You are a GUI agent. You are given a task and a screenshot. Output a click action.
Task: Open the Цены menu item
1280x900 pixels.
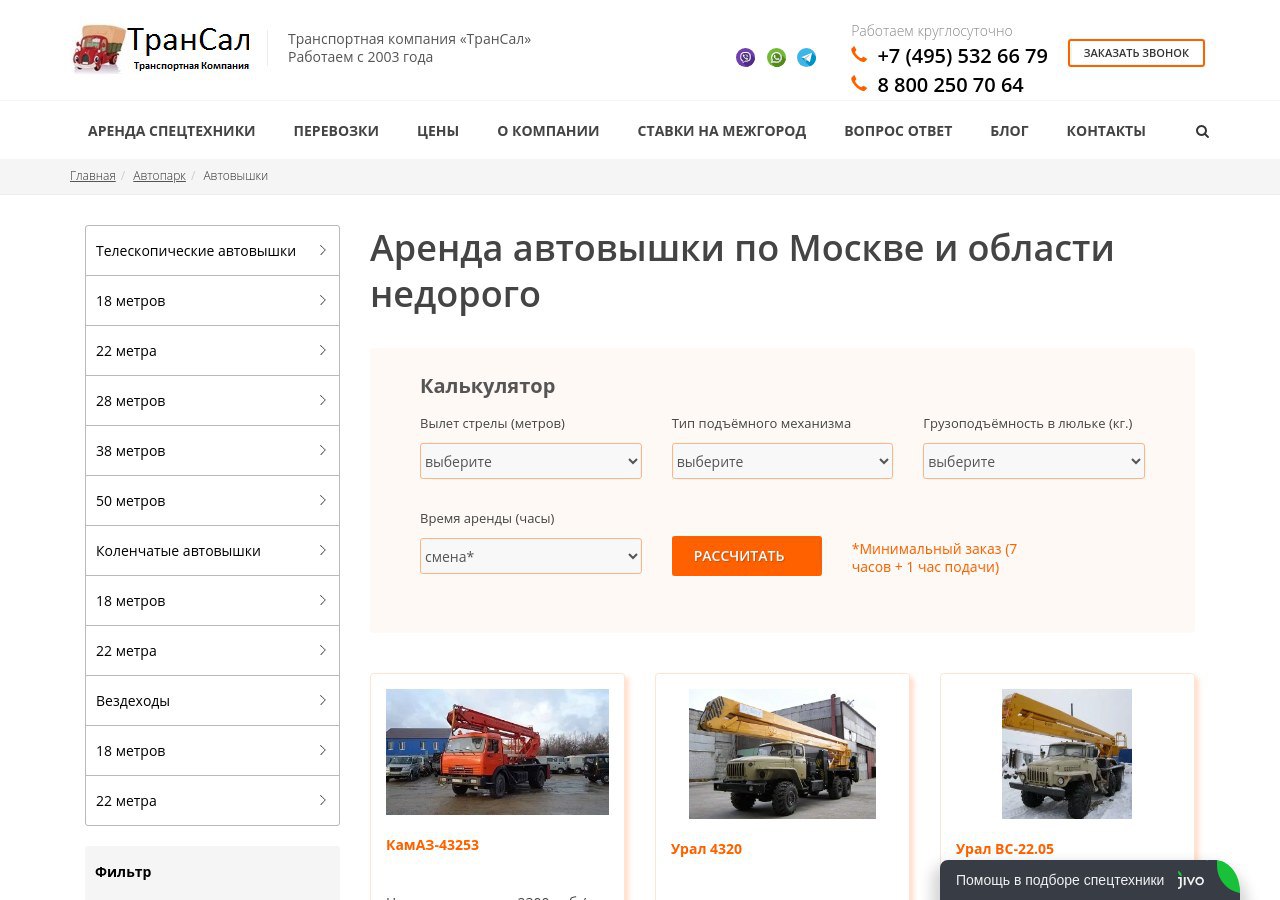(x=438, y=131)
